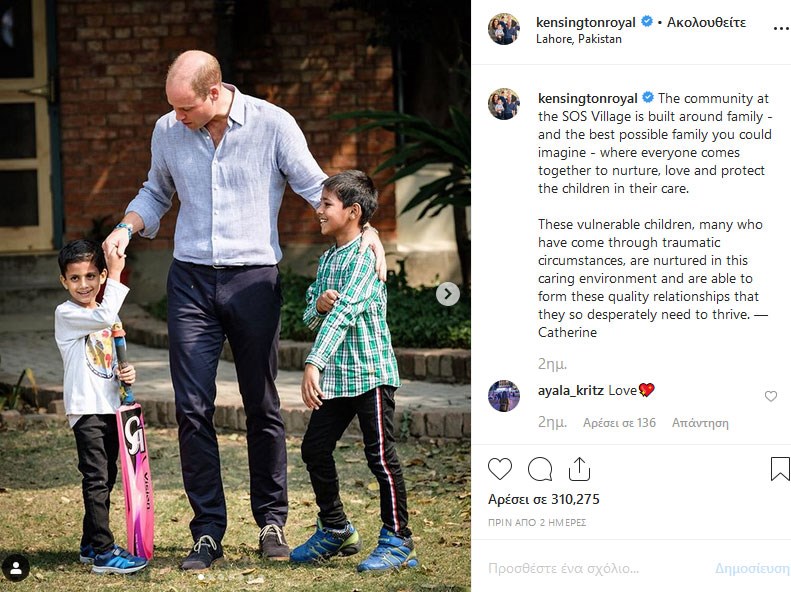The image size is (791, 592).
Task: Open the three-dot more options menu
Action: click(781, 29)
